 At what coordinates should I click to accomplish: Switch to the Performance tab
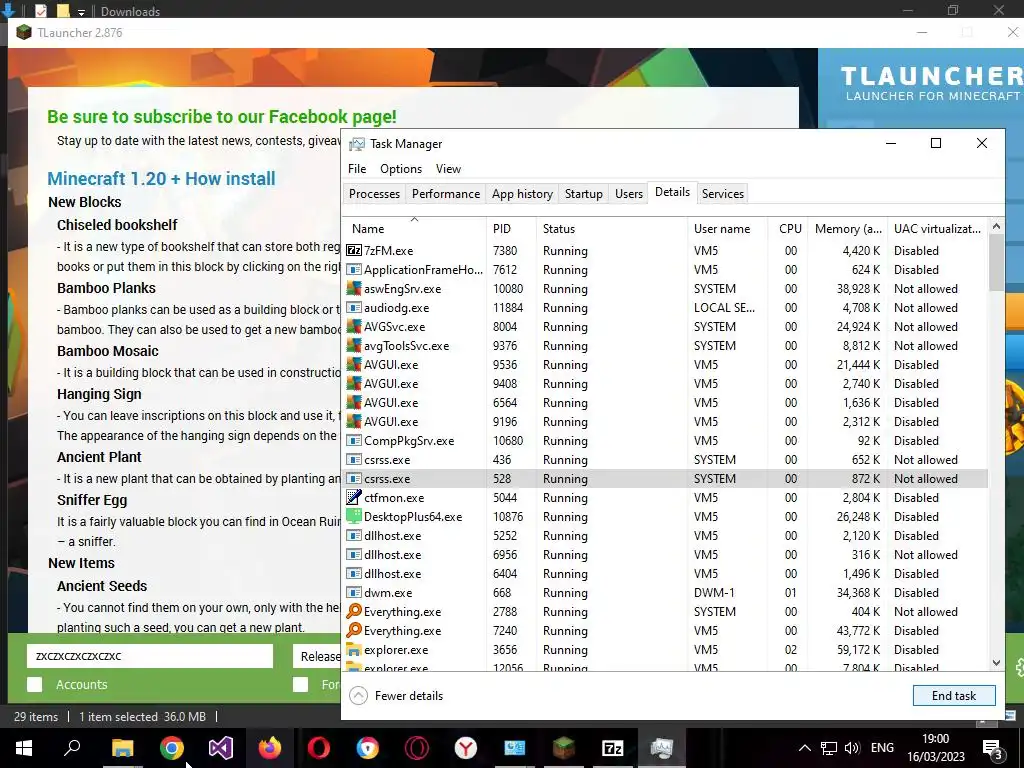[446, 194]
